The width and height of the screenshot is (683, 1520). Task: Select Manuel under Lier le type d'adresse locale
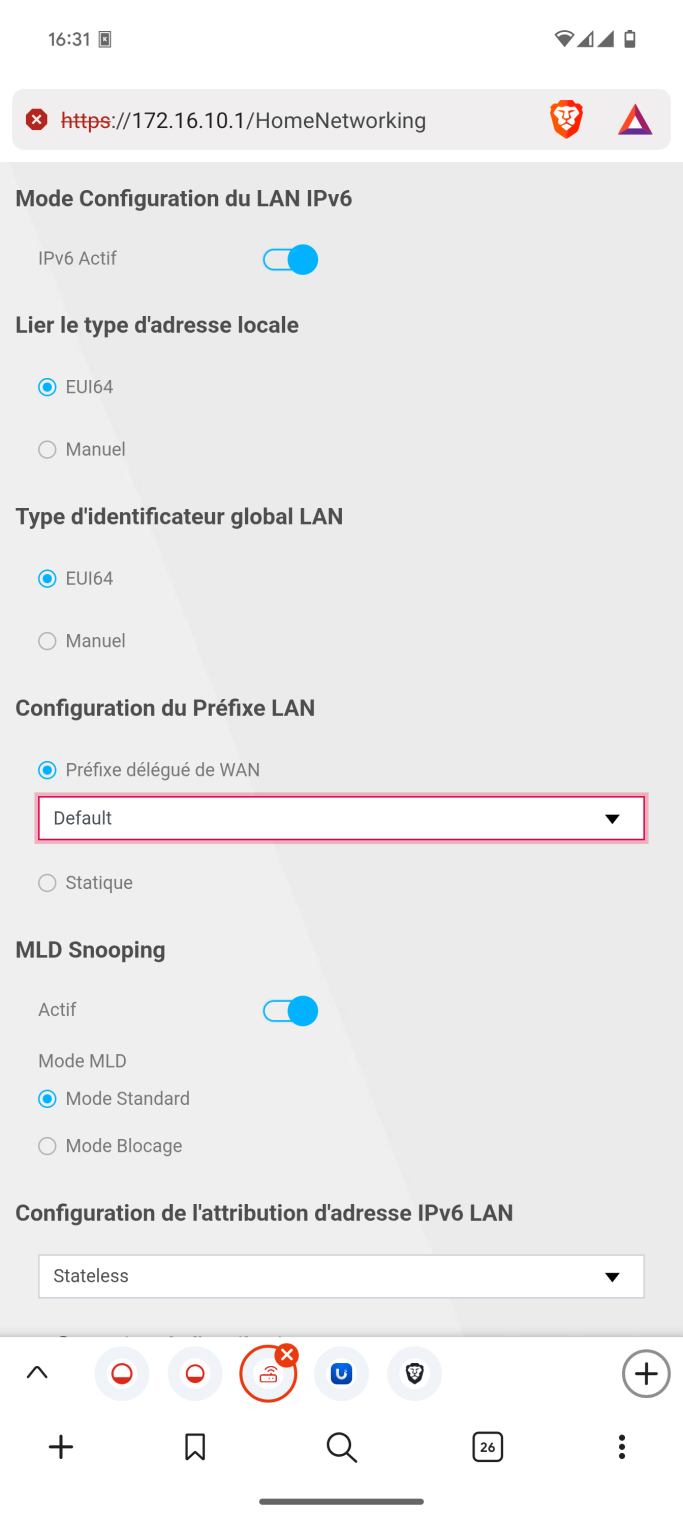pyautogui.click(x=47, y=450)
